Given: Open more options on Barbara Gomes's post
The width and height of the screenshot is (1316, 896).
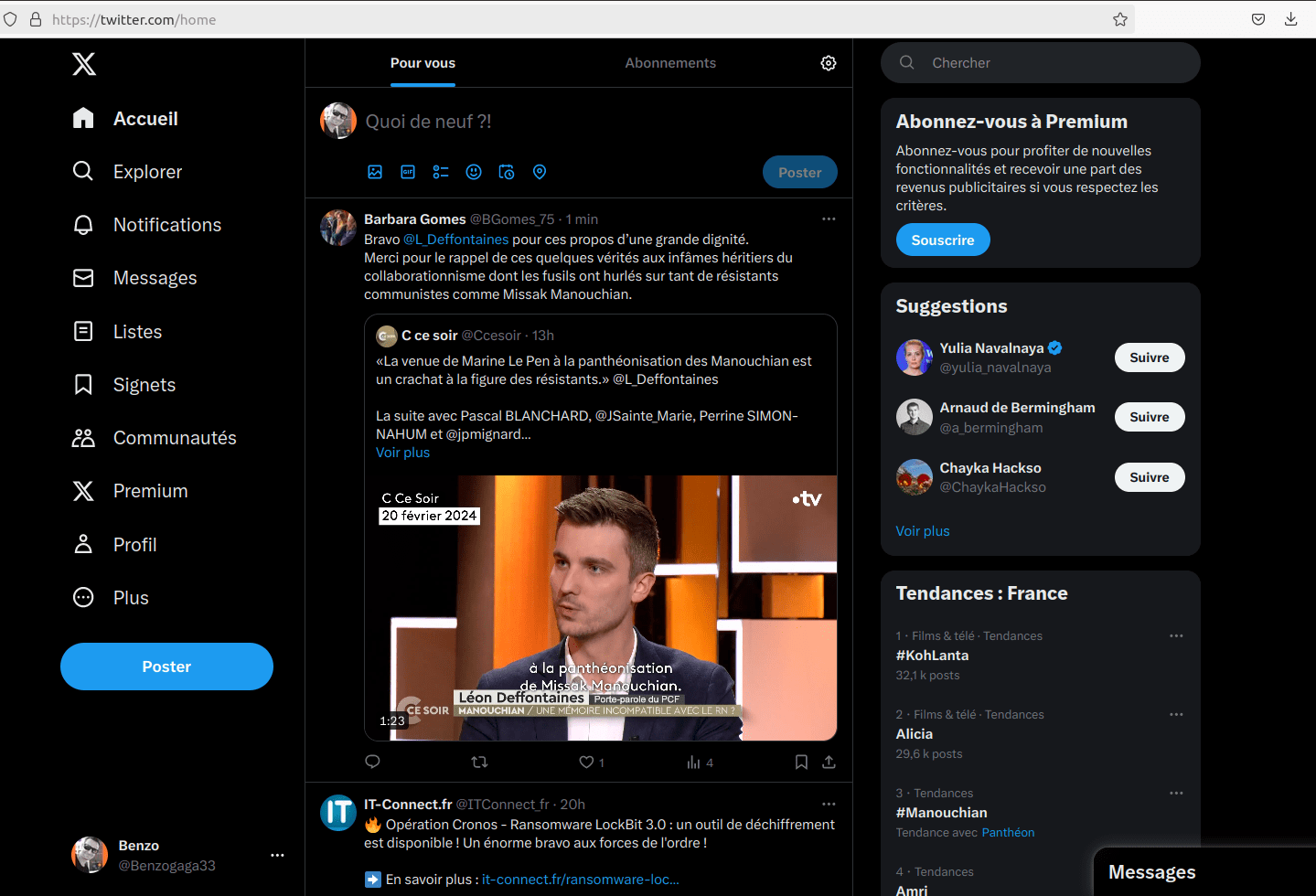Looking at the screenshot, I should pos(829,219).
